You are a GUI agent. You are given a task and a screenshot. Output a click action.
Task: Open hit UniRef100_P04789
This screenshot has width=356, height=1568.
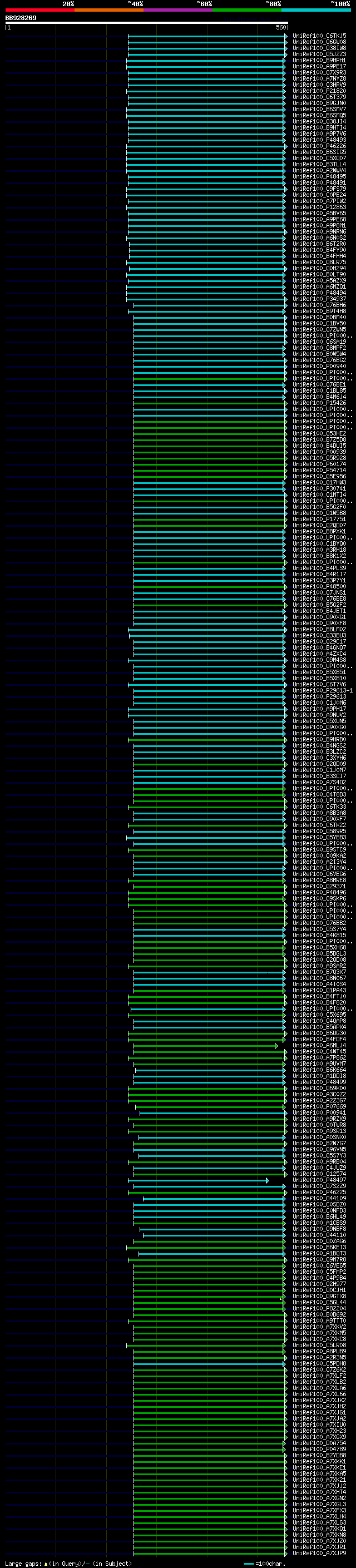tap(319, 1449)
